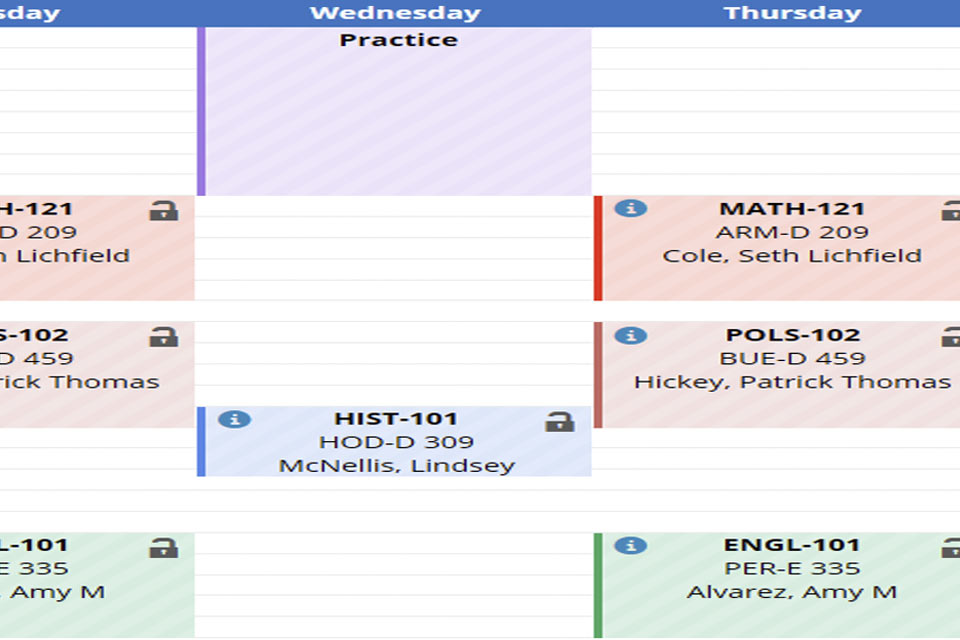Click lock icon on Thursday POLS-102 block

[951, 337]
